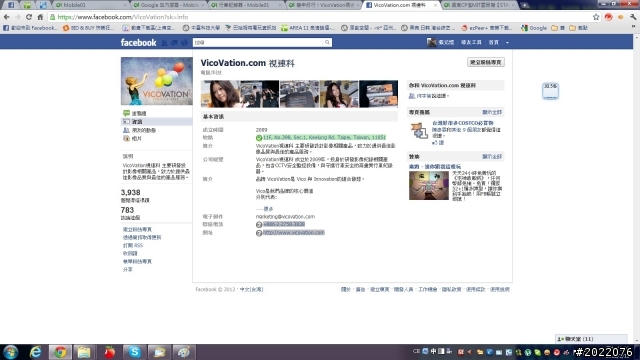Launch Internet Explorer from taskbar

[36, 352]
